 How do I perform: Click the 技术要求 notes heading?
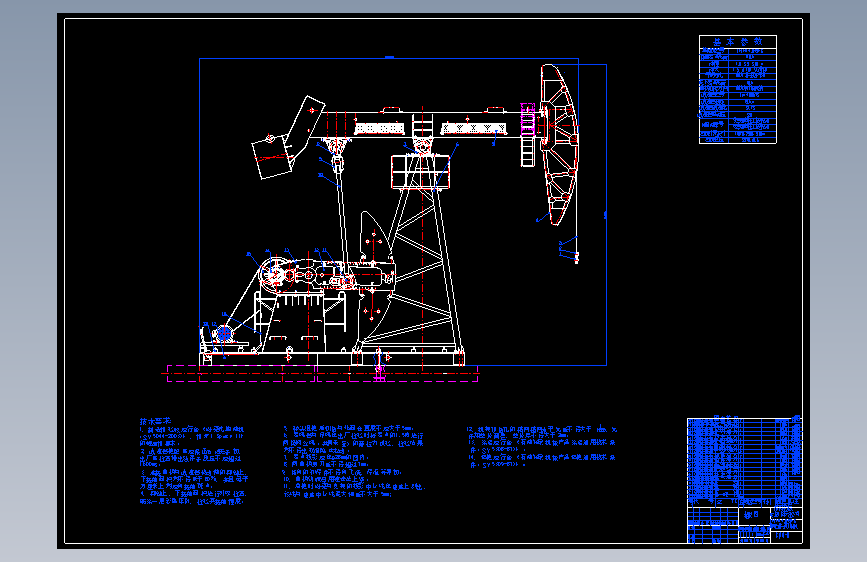(155, 422)
